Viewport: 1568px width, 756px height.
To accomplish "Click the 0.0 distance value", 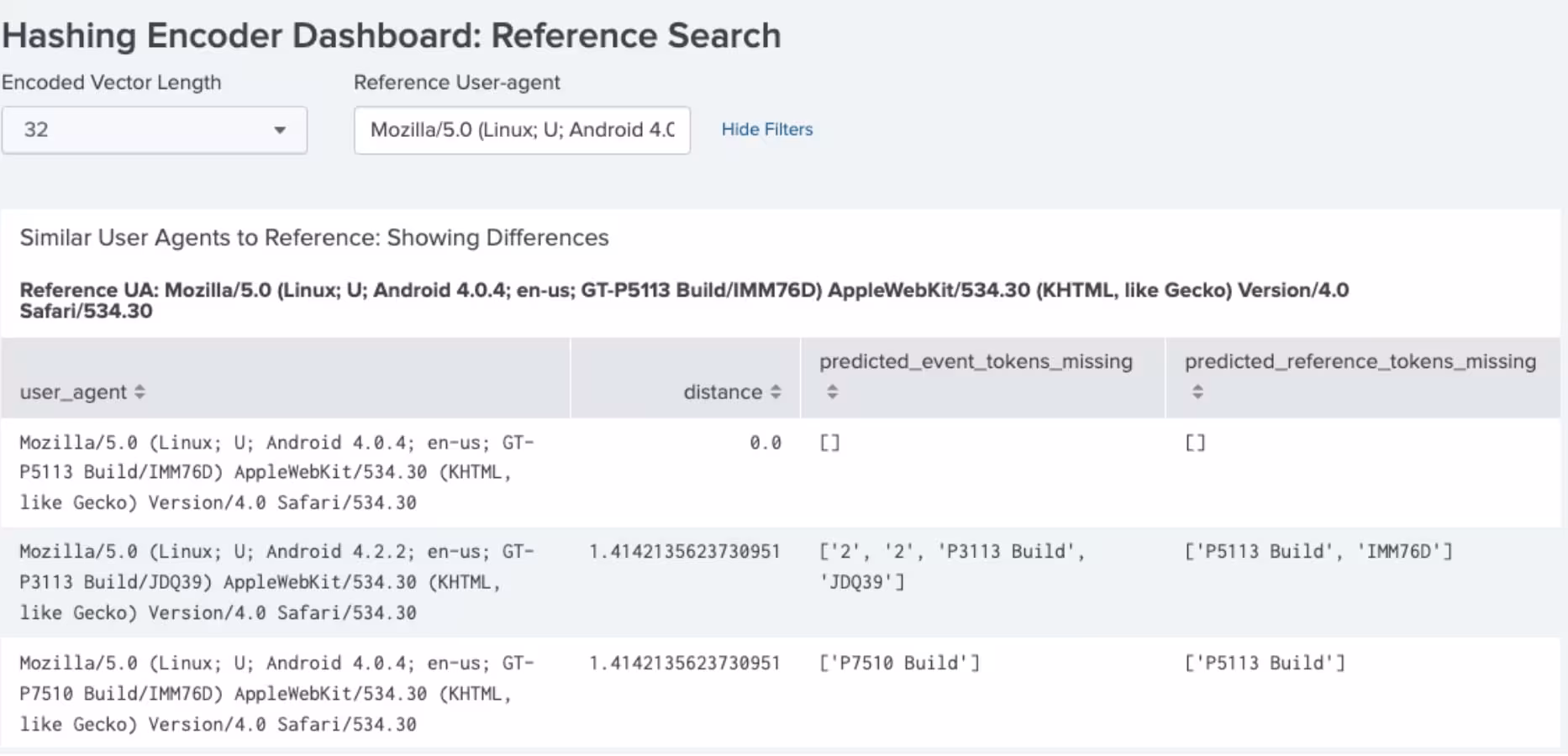I will tap(765, 443).
